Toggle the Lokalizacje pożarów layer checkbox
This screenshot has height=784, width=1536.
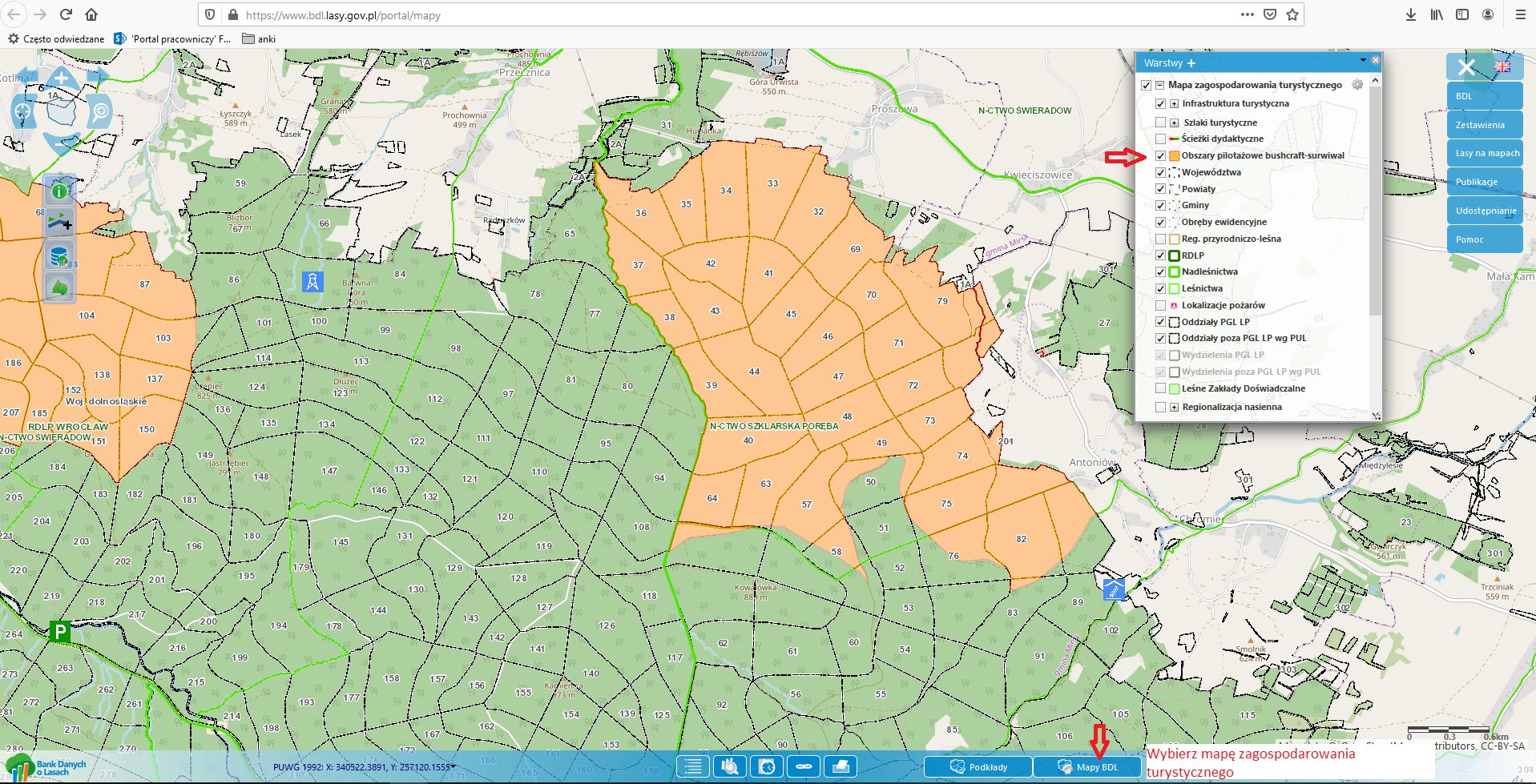pyautogui.click(x=1160, y=305)
